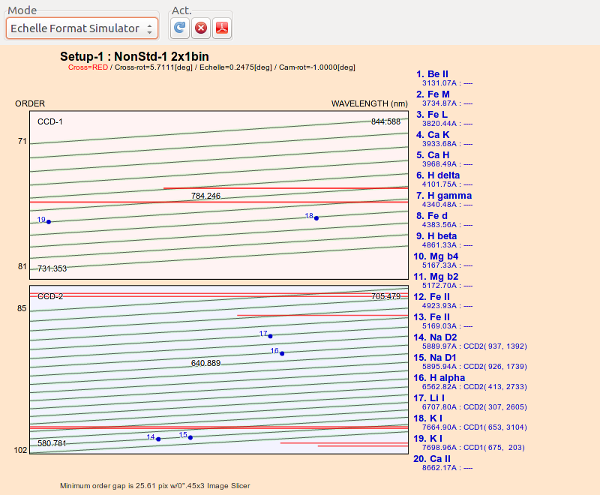This screenshot has height=495, width=600.
Task: Click the 'ORDER' axis header
Action: click(x=30, y=104)
